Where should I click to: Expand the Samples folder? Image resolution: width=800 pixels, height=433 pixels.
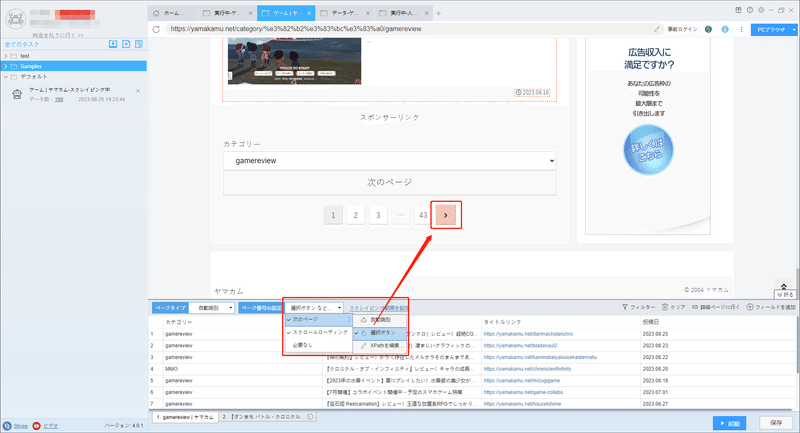[x=6, y=66]
